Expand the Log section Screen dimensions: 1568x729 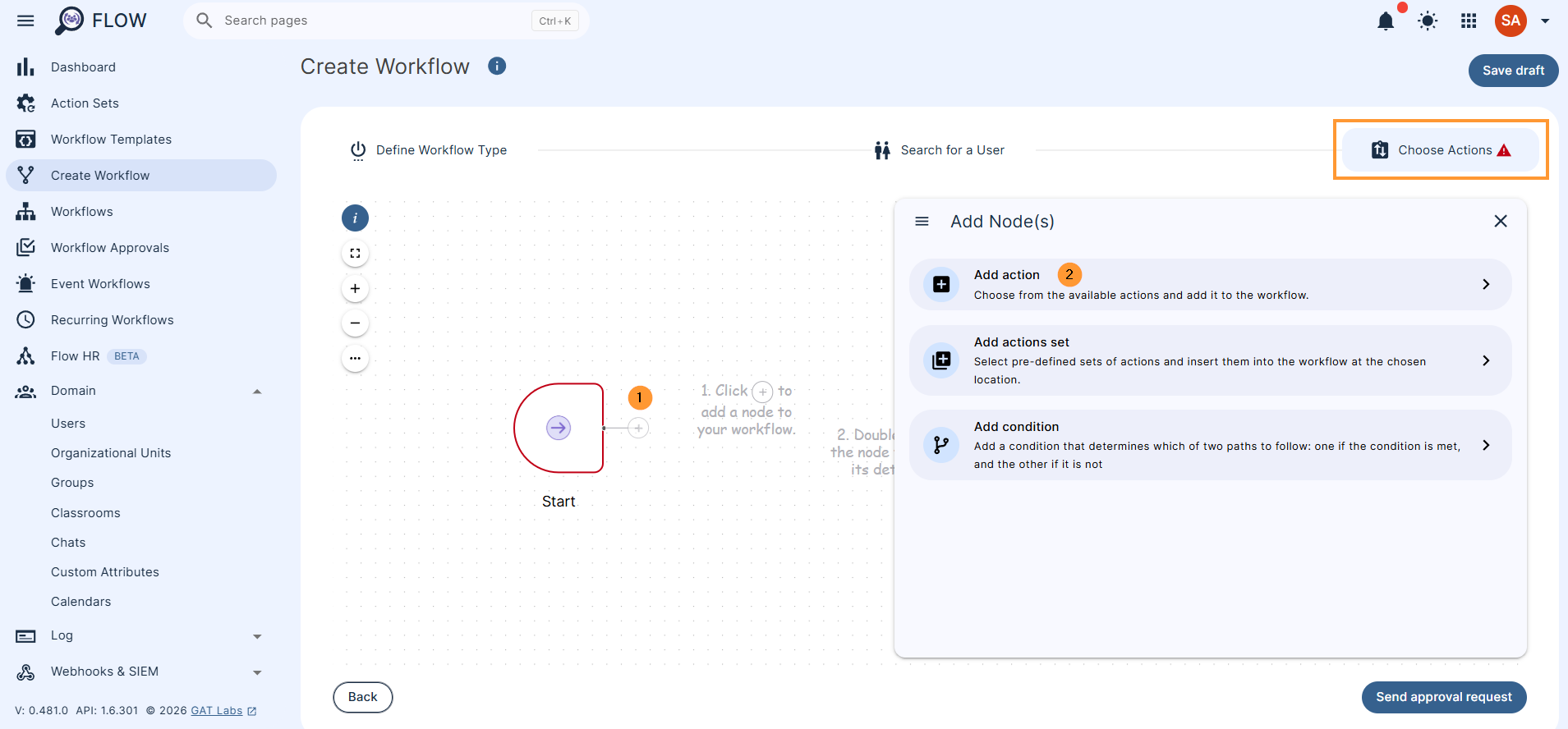pos(257,636)
